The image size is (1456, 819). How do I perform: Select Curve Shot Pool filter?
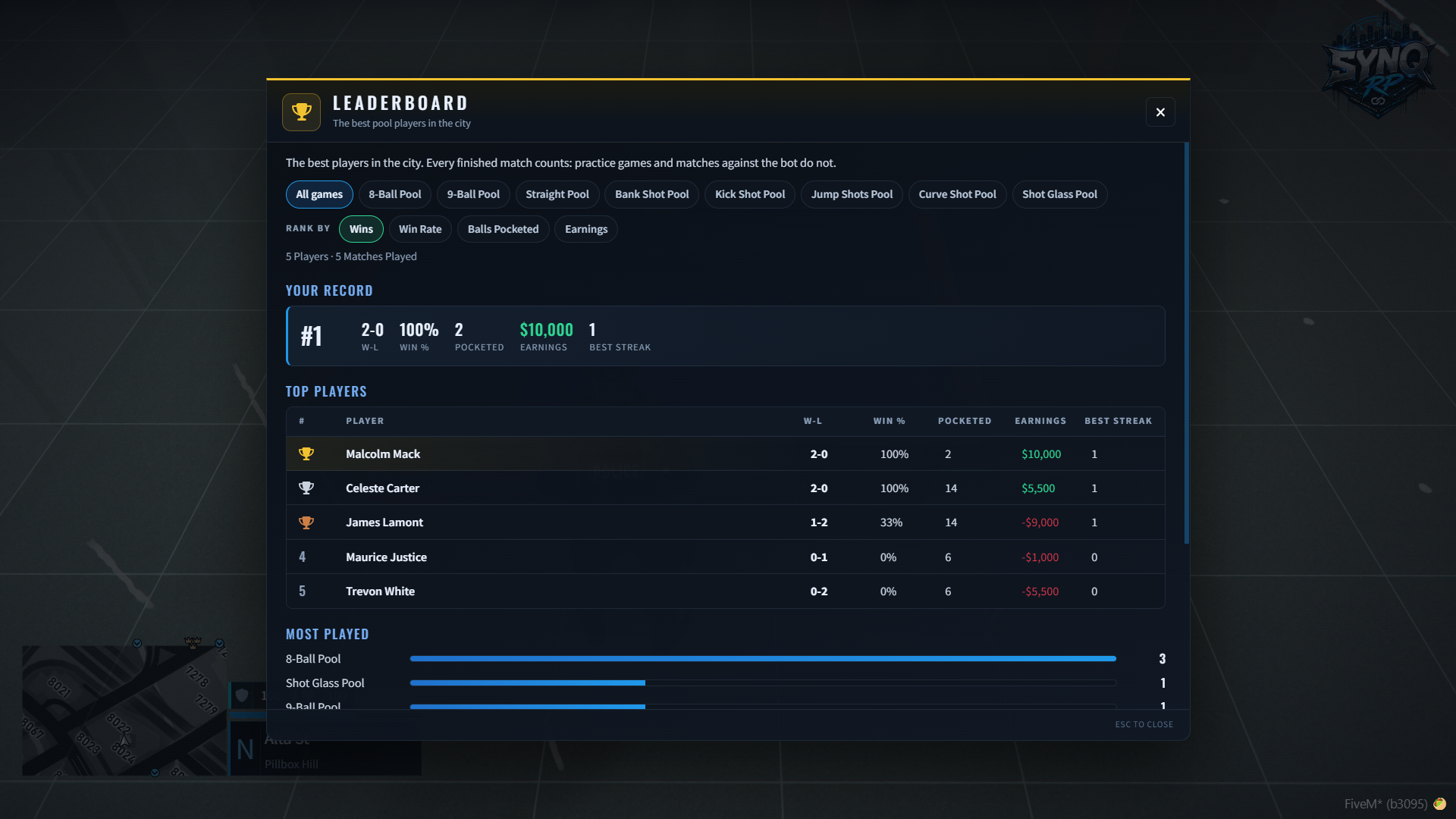click(958, 194)
